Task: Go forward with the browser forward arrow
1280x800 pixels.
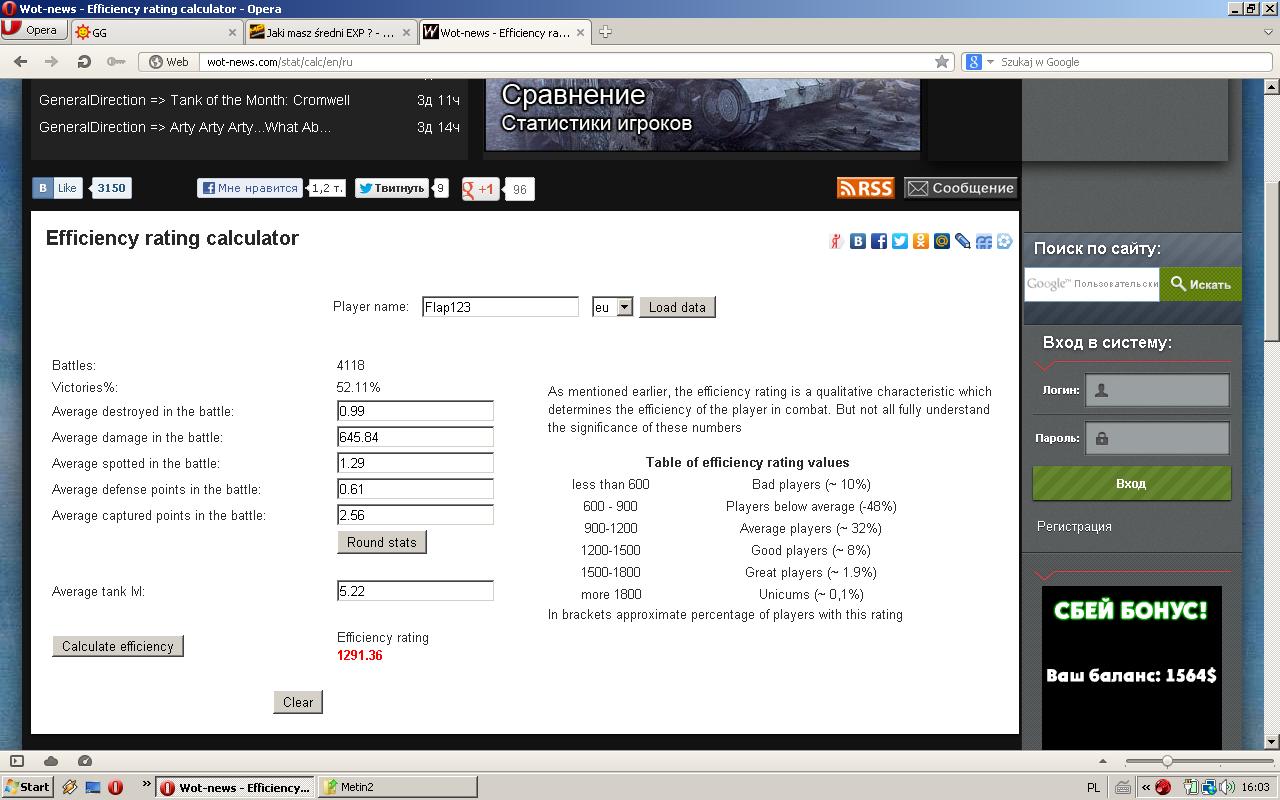Action: click(x=51, y=61)
